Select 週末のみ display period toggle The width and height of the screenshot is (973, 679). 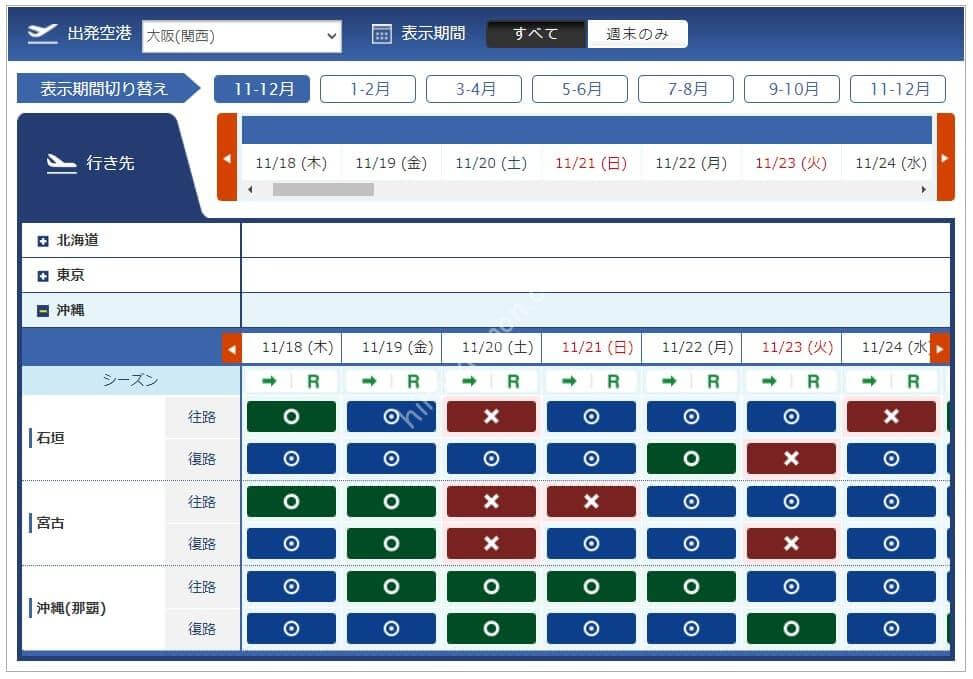tap(637, 34)
